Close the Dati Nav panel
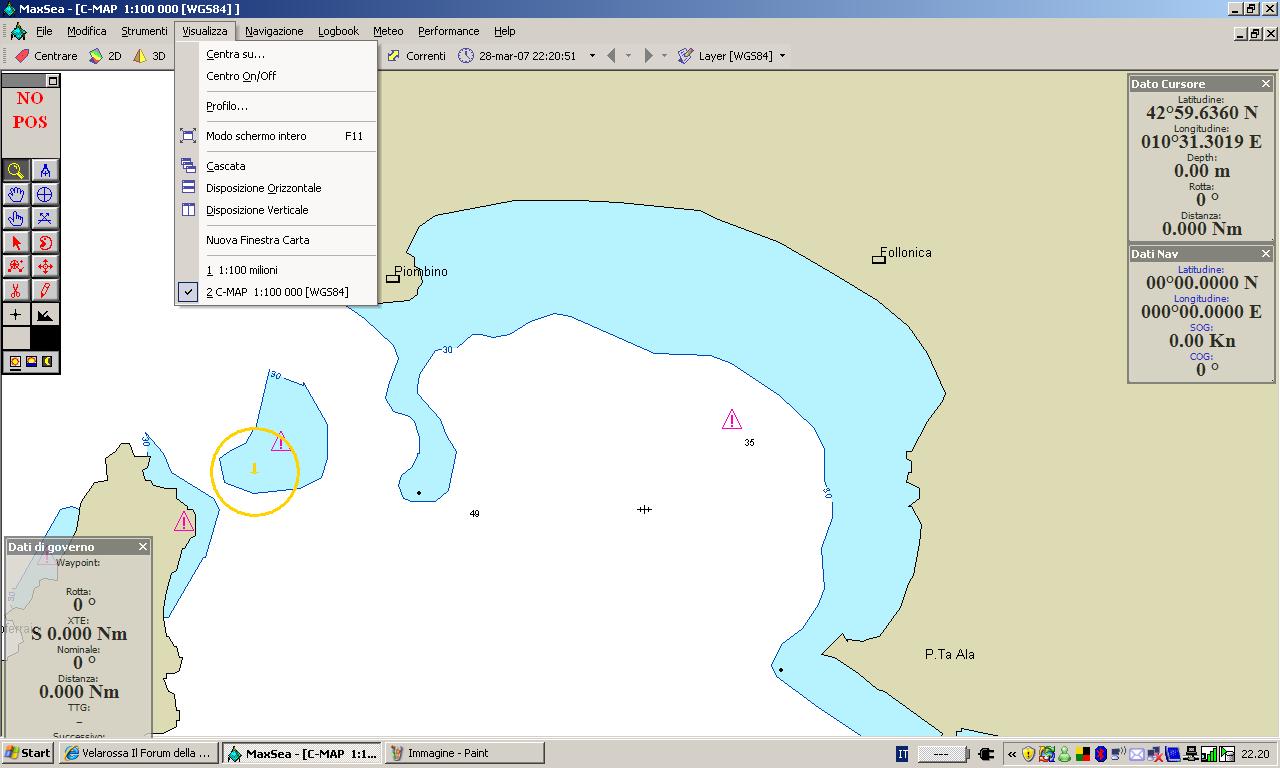Screen dimensions: 1280x768 click(1265, 254)
